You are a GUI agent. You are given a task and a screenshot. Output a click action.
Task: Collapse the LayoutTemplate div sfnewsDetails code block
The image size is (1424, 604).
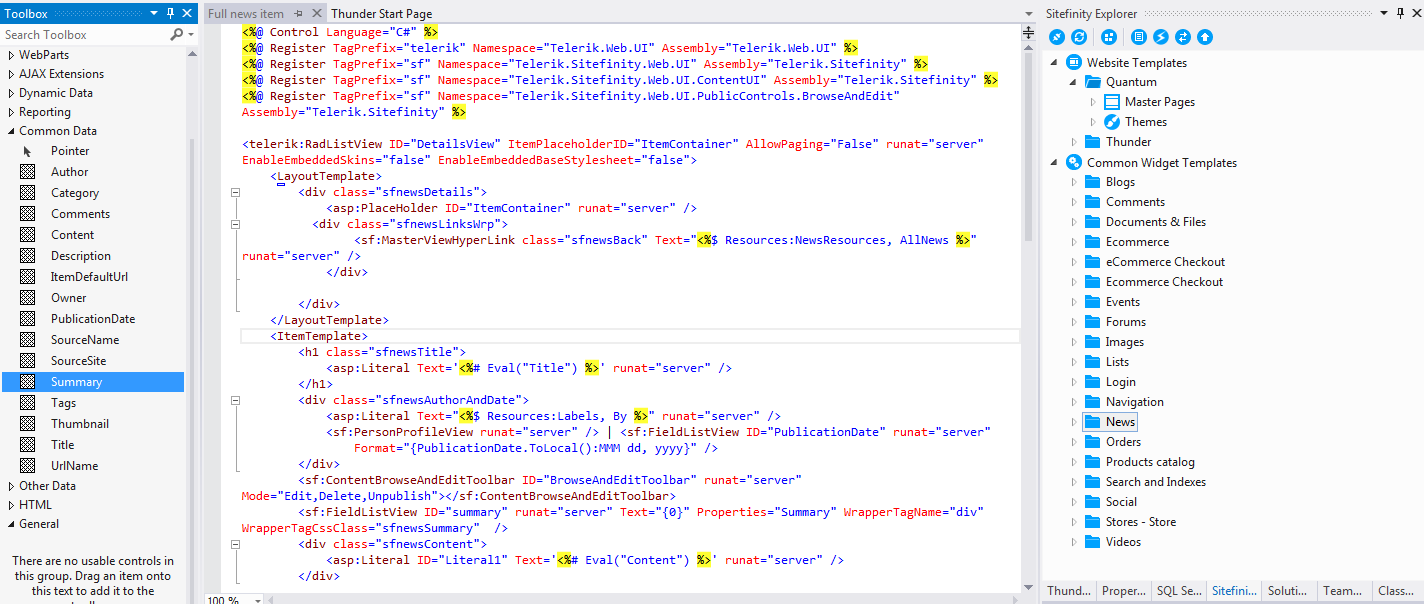[236, 192]
